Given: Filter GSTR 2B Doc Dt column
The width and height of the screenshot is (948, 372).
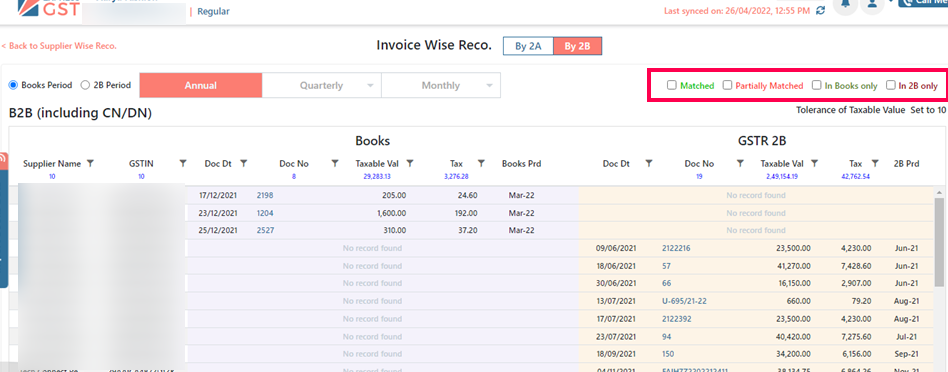Looking at the screenshot, I should point(648,163).
